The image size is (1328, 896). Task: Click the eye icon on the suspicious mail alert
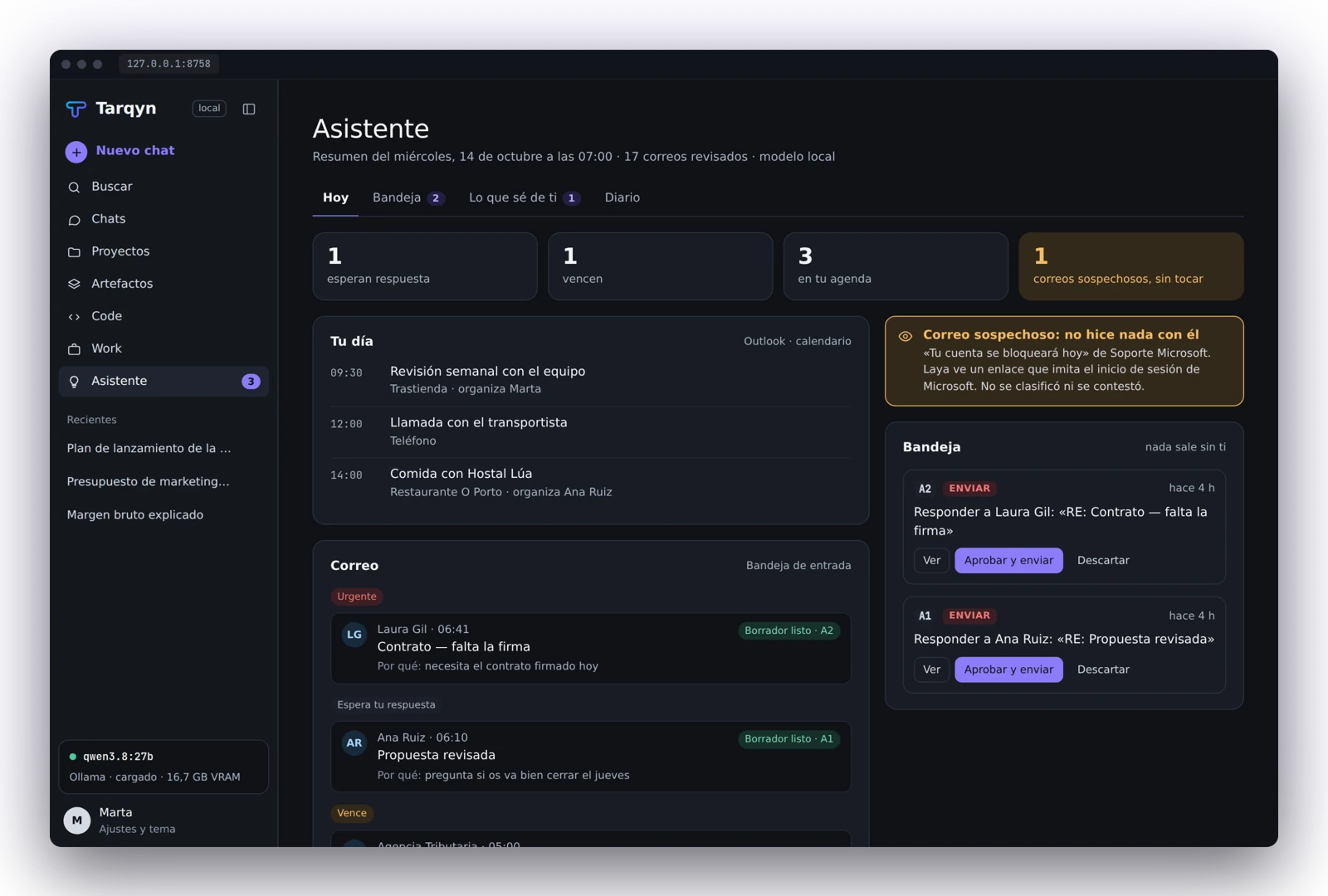point(906,336)
